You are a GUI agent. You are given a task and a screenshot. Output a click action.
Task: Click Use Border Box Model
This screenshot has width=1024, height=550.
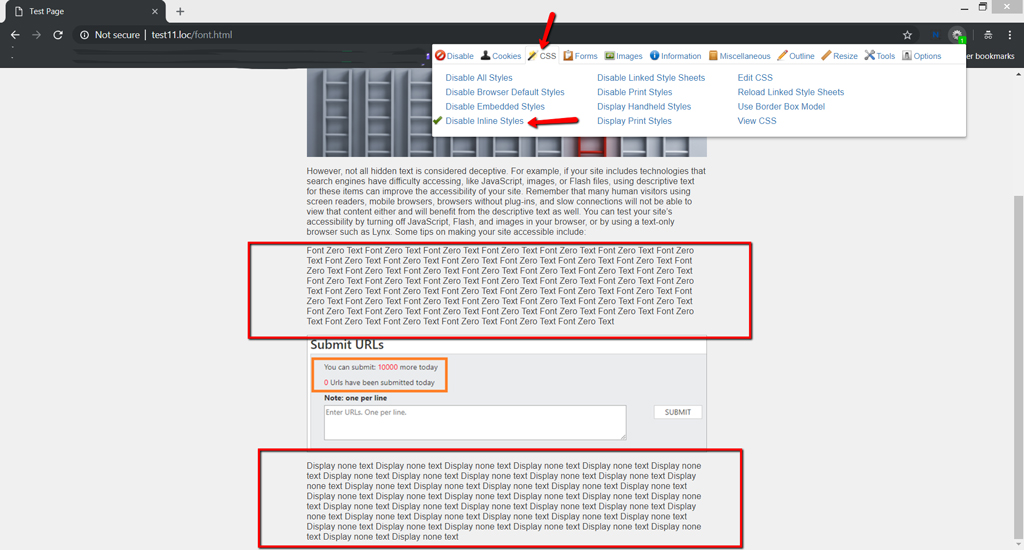point(781,106)
